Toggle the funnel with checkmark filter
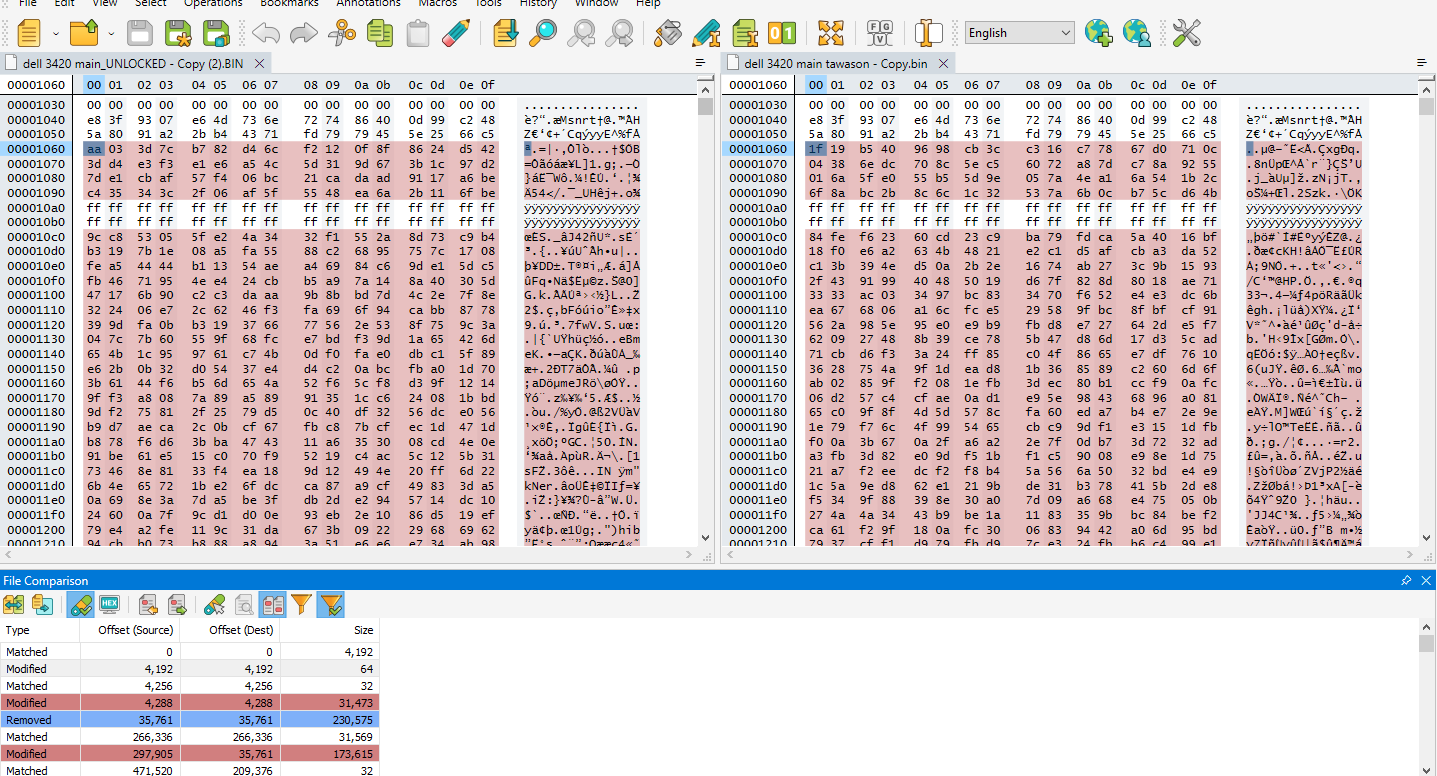Image resolution: width=1437 pixels, height=776 pixels. coord(331,604)
